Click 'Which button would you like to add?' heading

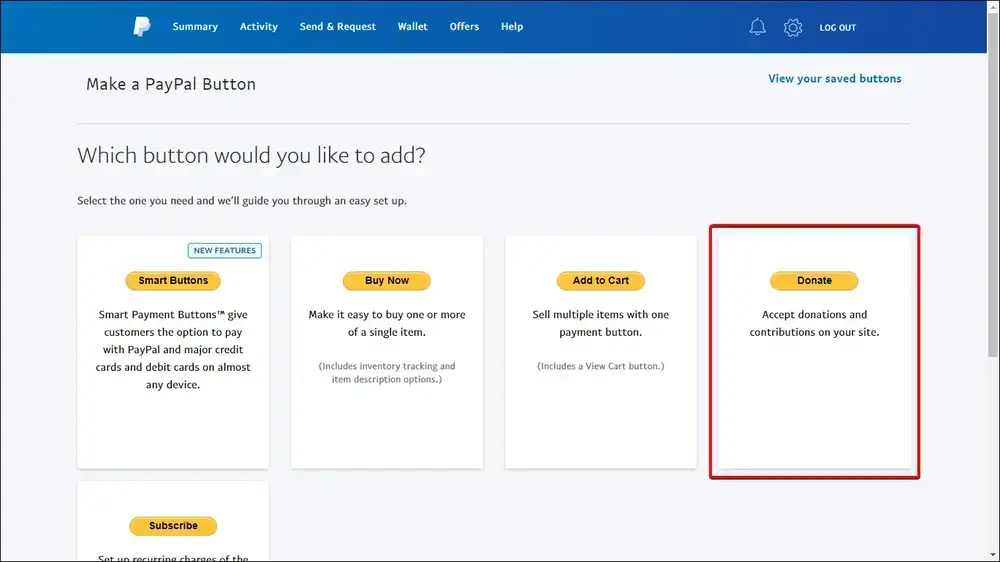pyautogui.click(x=251, y=155)
